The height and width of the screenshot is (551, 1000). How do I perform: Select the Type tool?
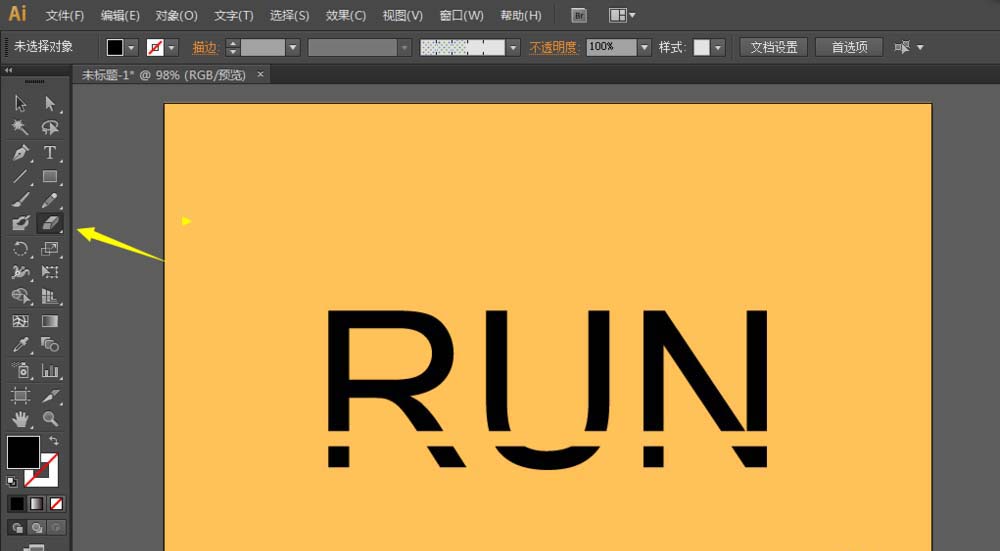pos(49,153)
